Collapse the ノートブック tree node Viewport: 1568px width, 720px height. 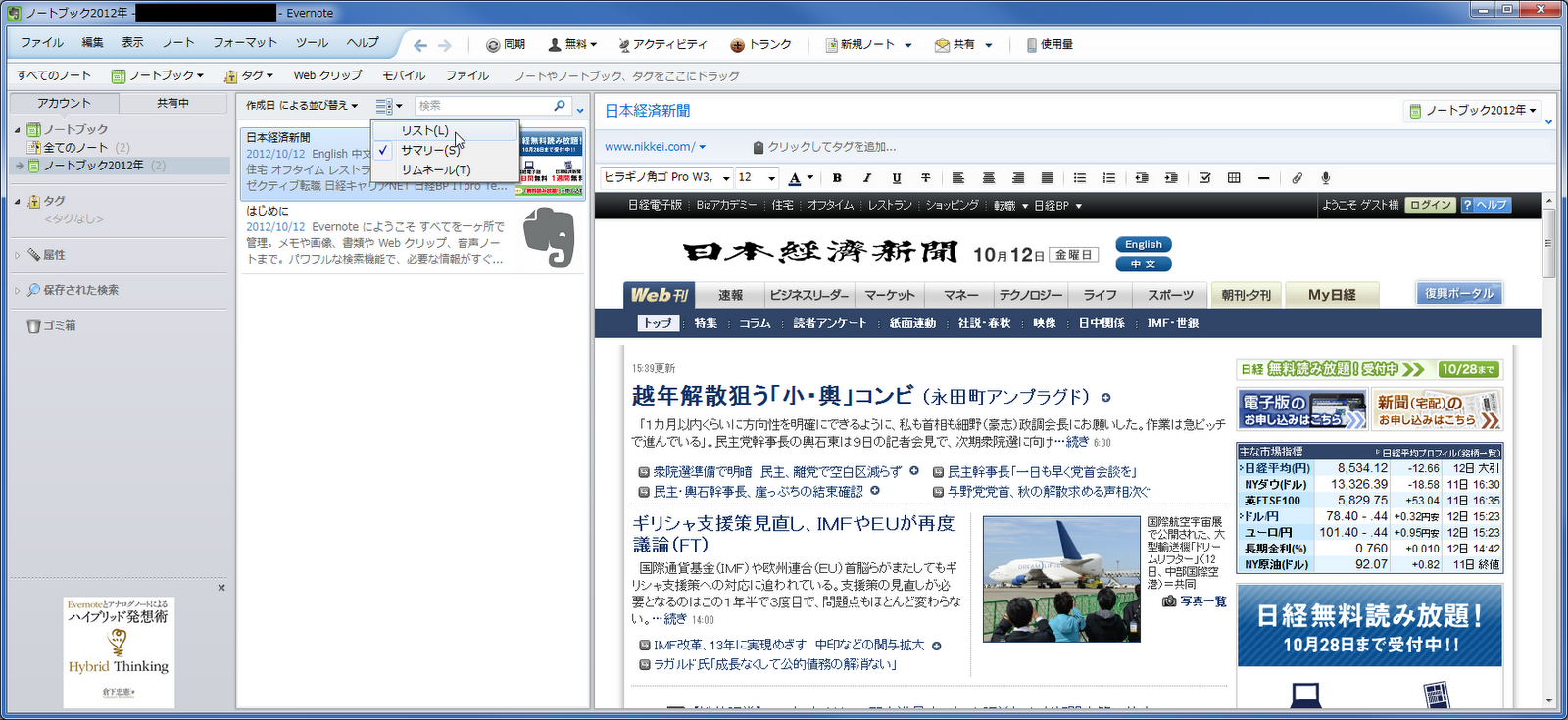point(17,130)
